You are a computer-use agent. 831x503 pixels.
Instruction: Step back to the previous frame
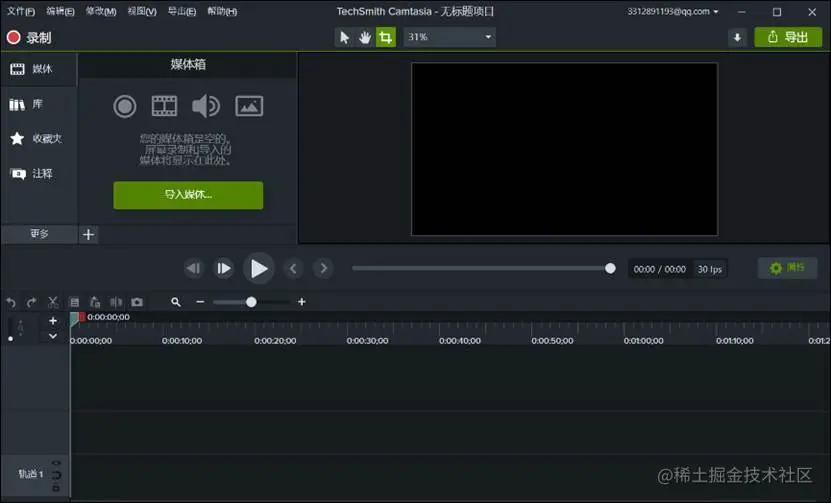click(193, 269)
